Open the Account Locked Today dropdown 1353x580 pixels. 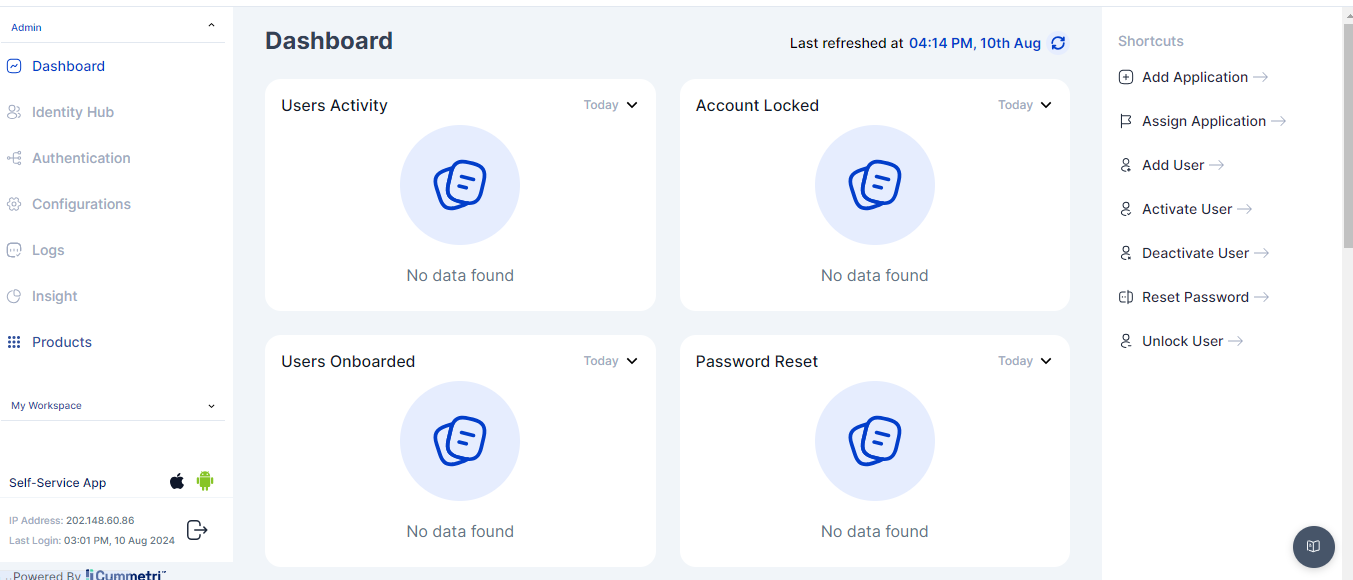click(x=1025, y=105)
